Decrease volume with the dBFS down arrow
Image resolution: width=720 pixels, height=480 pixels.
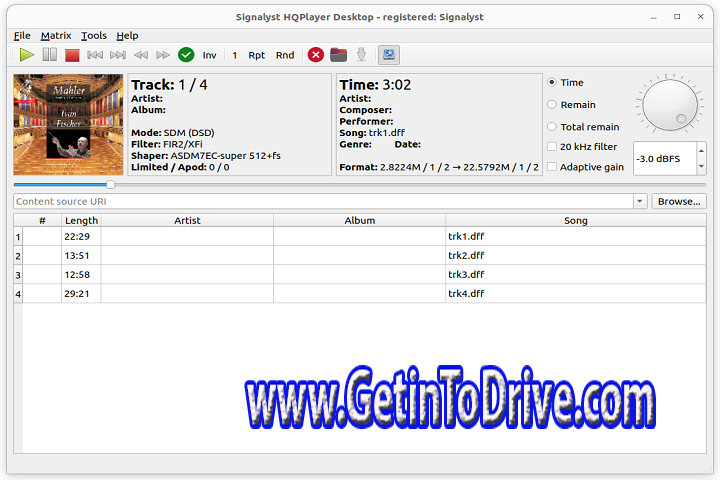coord(701,167)
